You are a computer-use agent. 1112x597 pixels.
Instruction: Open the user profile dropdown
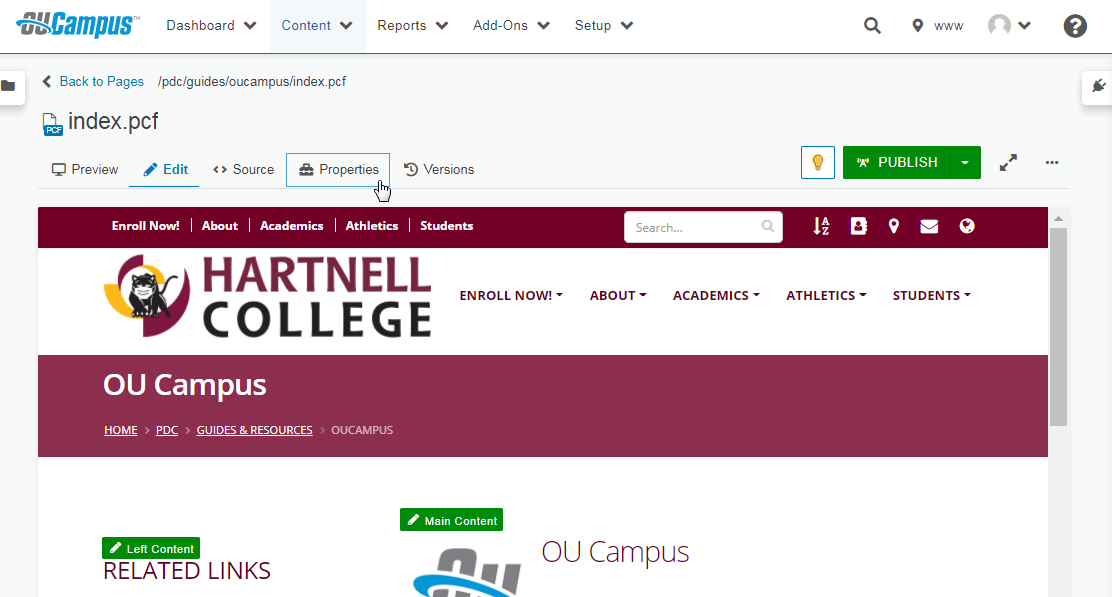tap(1009, 26)
